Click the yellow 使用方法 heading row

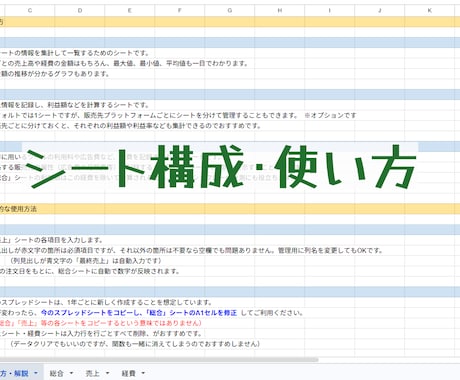(230, 209)
